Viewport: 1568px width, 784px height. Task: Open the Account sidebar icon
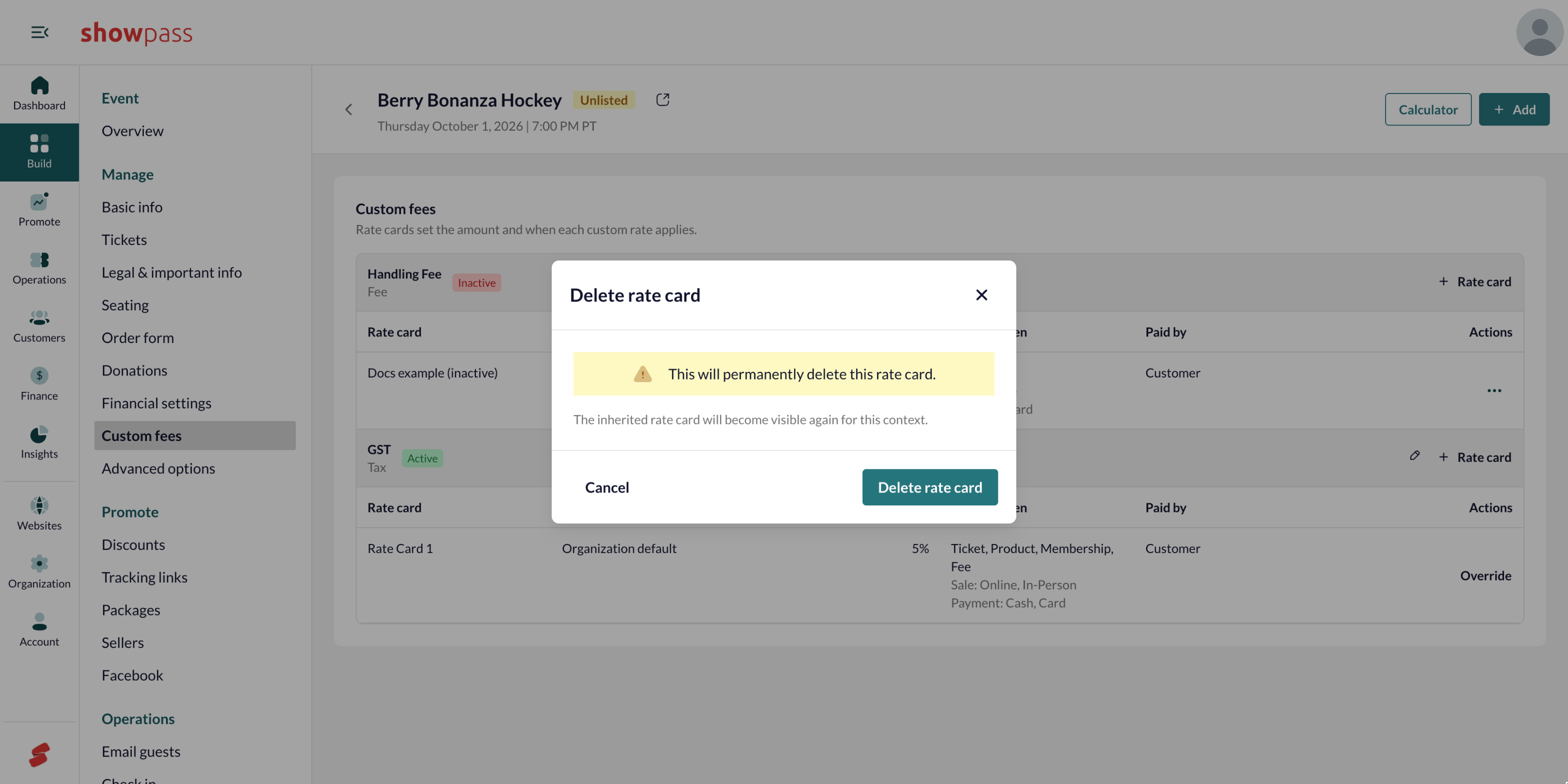click(39, 630)
